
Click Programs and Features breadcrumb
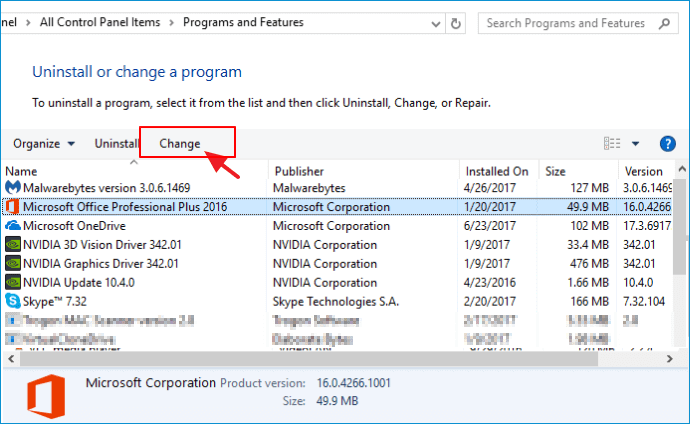pyautogui.click(x=243, y=22)
